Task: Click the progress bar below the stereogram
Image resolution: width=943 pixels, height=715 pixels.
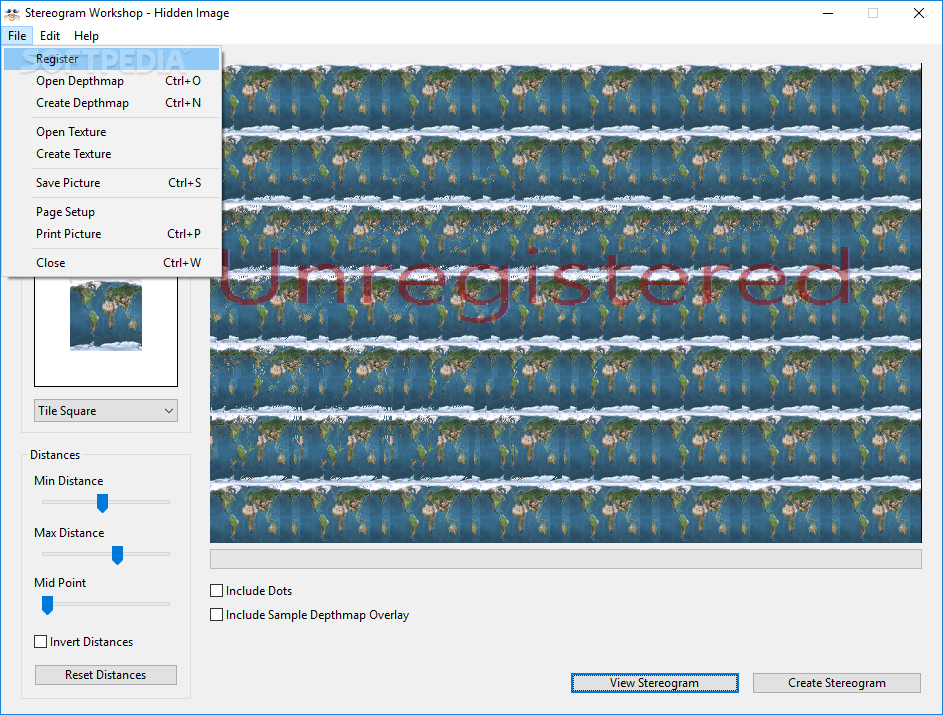Action: [x=565, y=559]
